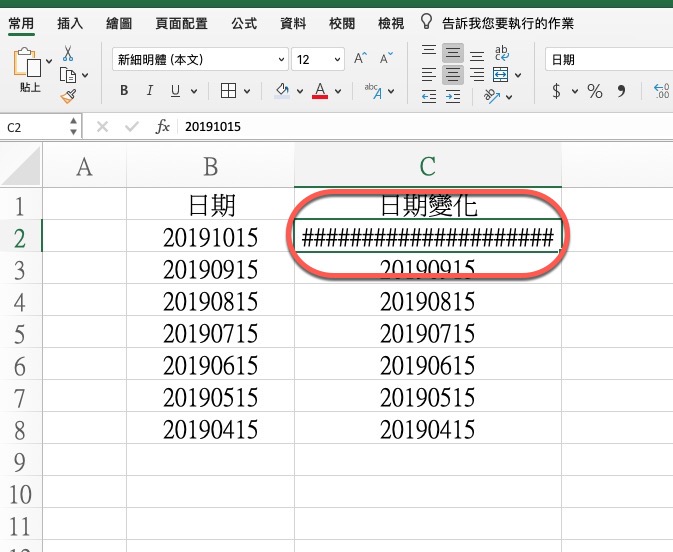Apply red font color A icon

click(x=320, y=91)
